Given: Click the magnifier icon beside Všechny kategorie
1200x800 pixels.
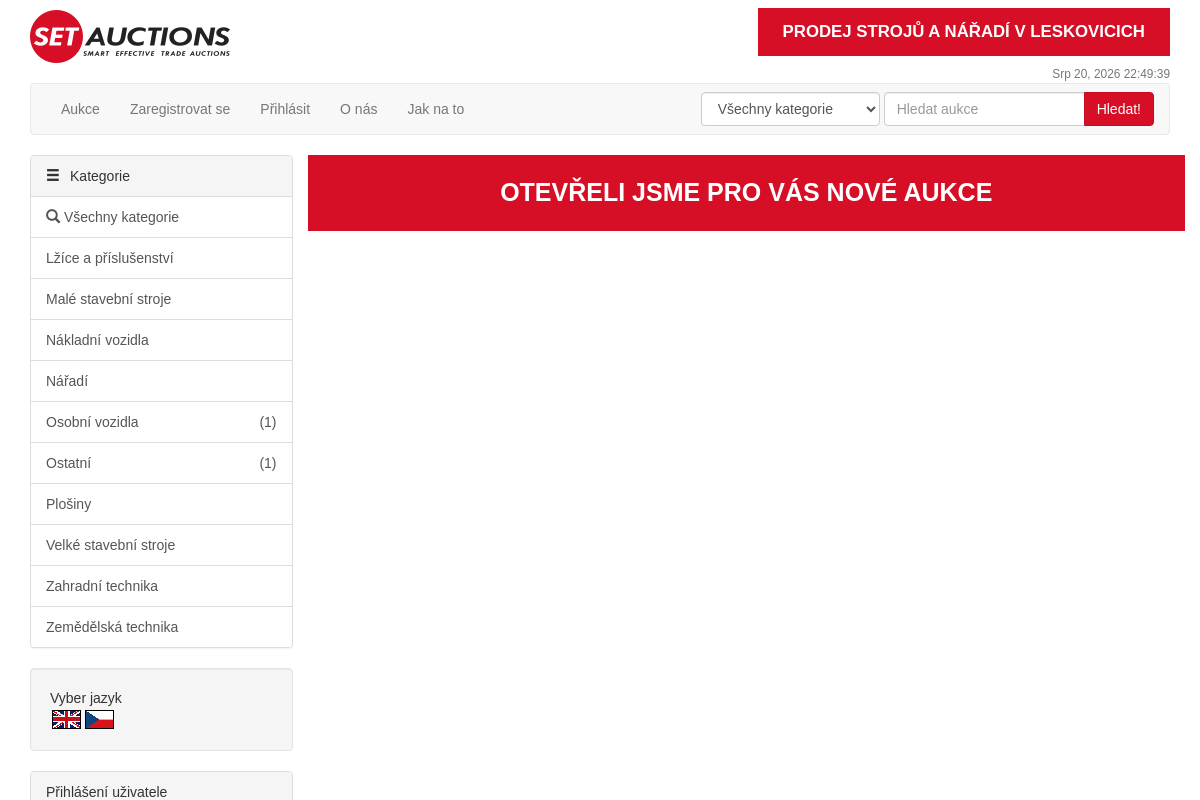Looking at the screenshot, I should click(x=53, y=216).
